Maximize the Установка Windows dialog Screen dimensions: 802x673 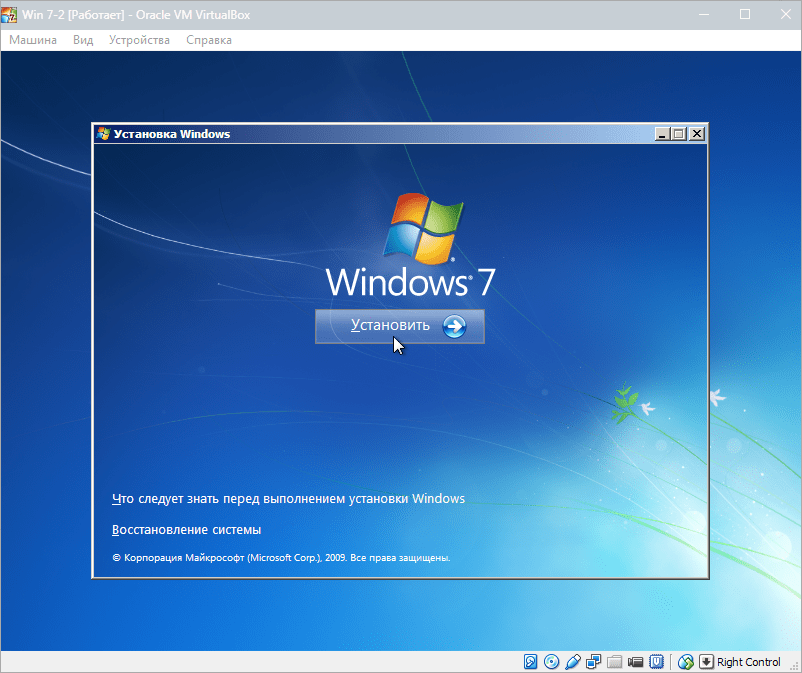[679, 134]
